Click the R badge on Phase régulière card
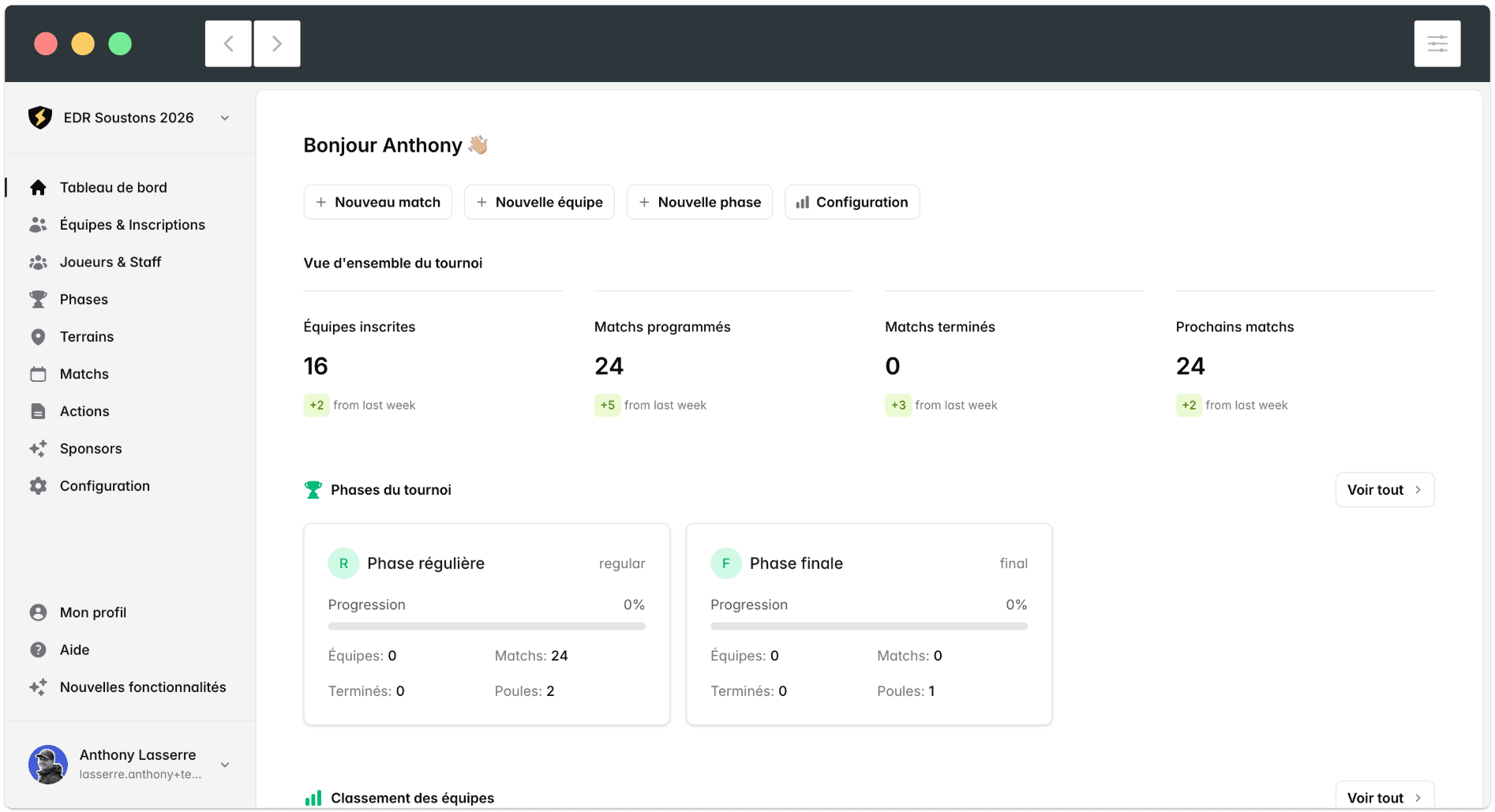This screenshot has height=812, width=1495. (343, 563)
